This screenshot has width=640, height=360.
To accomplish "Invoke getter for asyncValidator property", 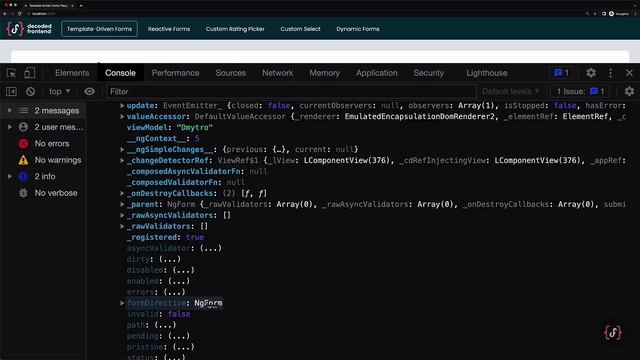I will point(211,248).
